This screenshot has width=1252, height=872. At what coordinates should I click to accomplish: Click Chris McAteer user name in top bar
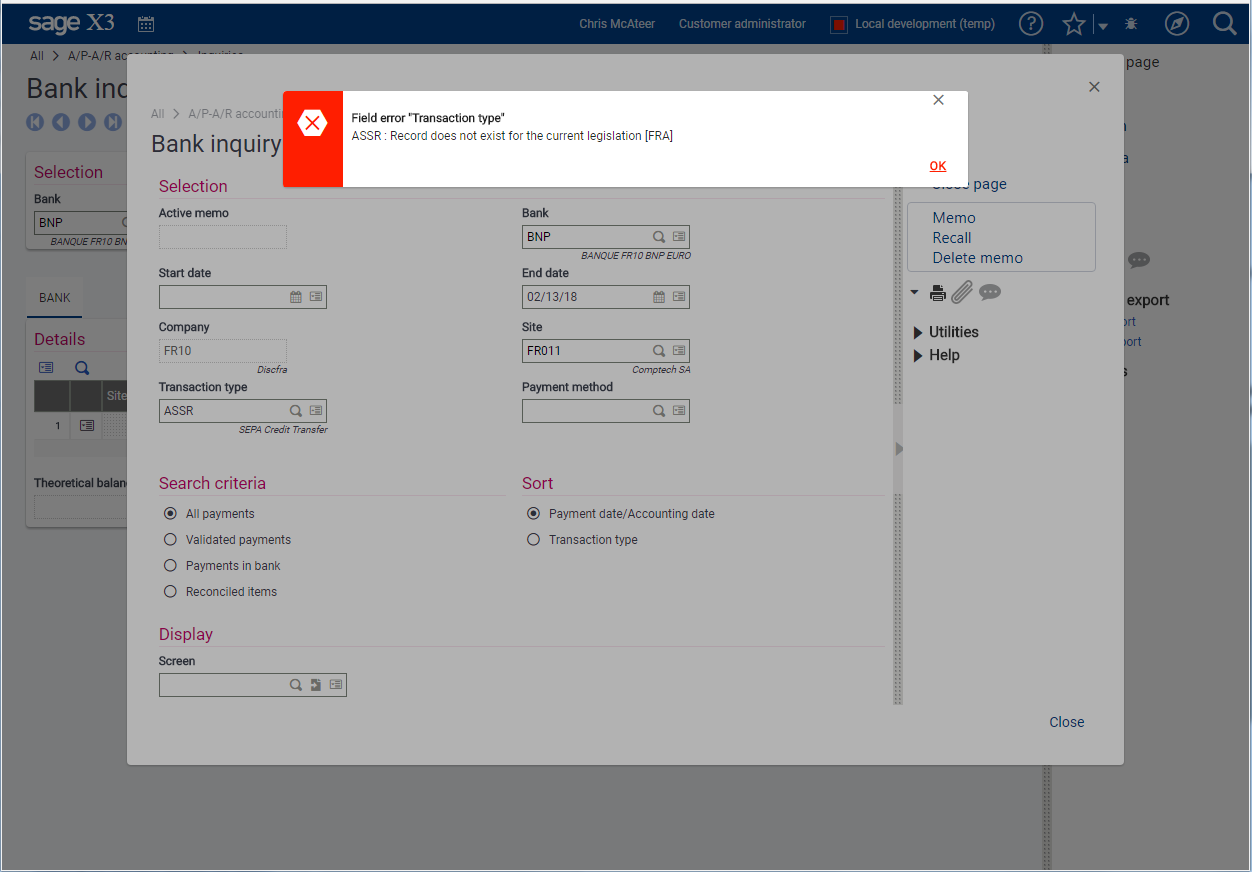(617, 24)
